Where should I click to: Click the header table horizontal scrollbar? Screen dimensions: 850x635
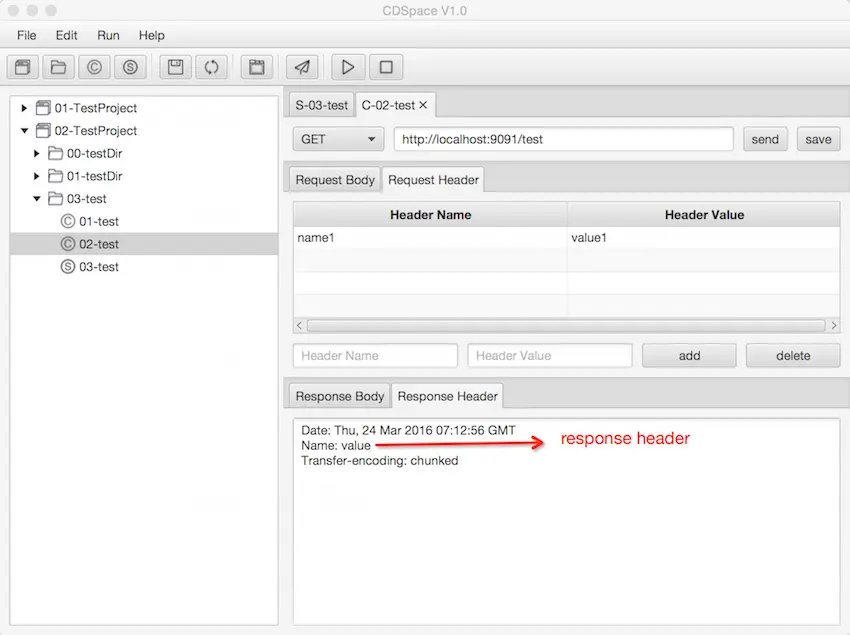pyautogui.click(x=566, y=325)
